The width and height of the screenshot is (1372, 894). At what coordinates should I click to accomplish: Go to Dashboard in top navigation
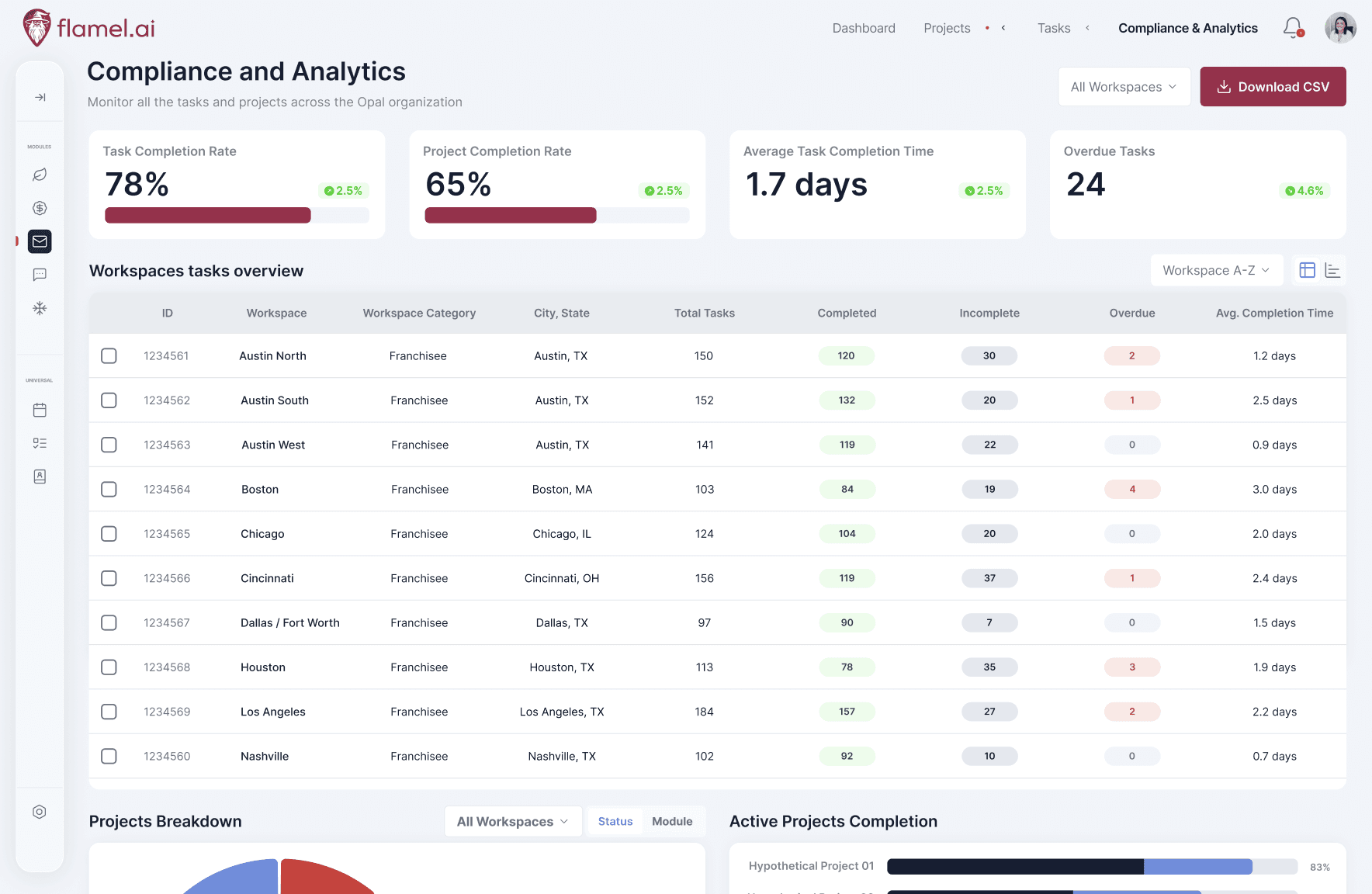click(x=864, y=28)
